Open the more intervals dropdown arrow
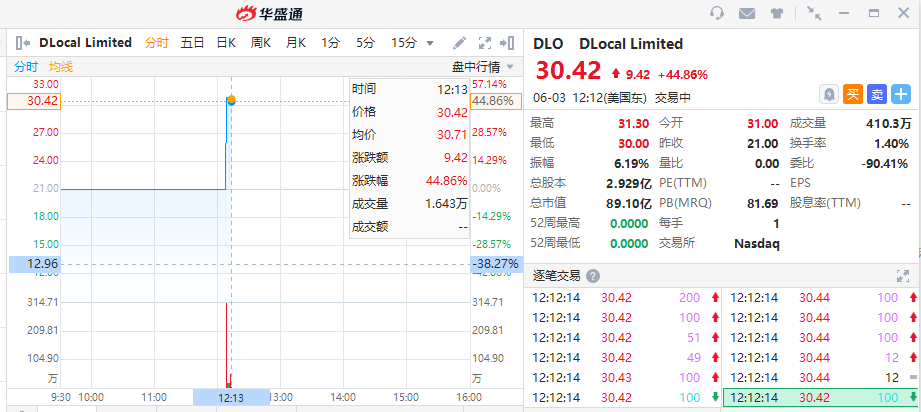Screen dimensions: 921x412 click(x=430, y=43)
